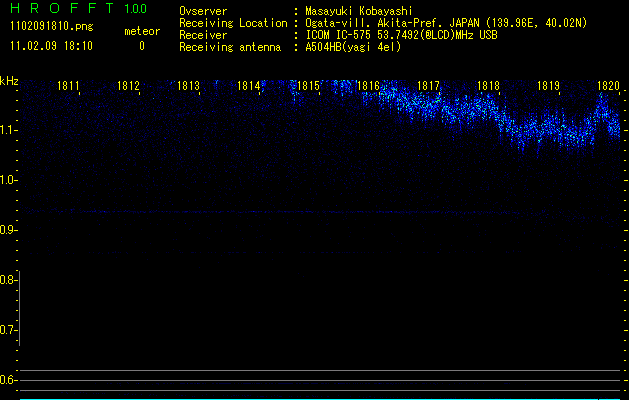This screenshot has height=400, width=629.
Task: Click the 1820 time marker
Action: tap(609, 86)
